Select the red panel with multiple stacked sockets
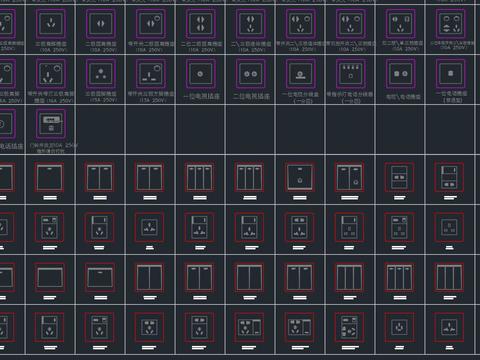The height and width of the screenshot is (360, 480). coord(349,327)
